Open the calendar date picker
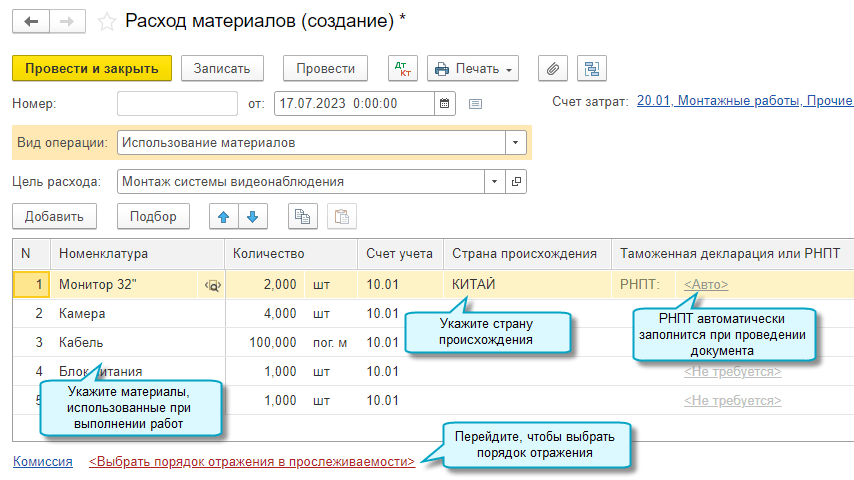This screenshot has width=854, height=480. 445,103
